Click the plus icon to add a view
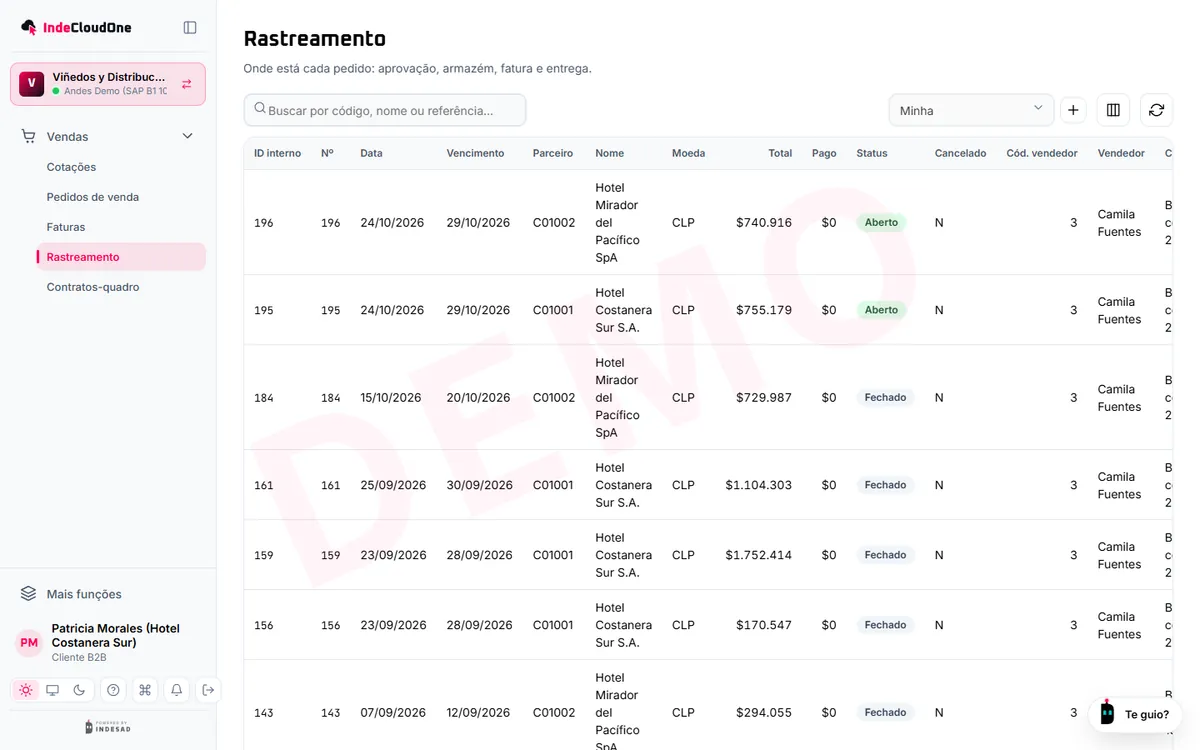Screen dimensions: 1200x750 point(1073,110)
